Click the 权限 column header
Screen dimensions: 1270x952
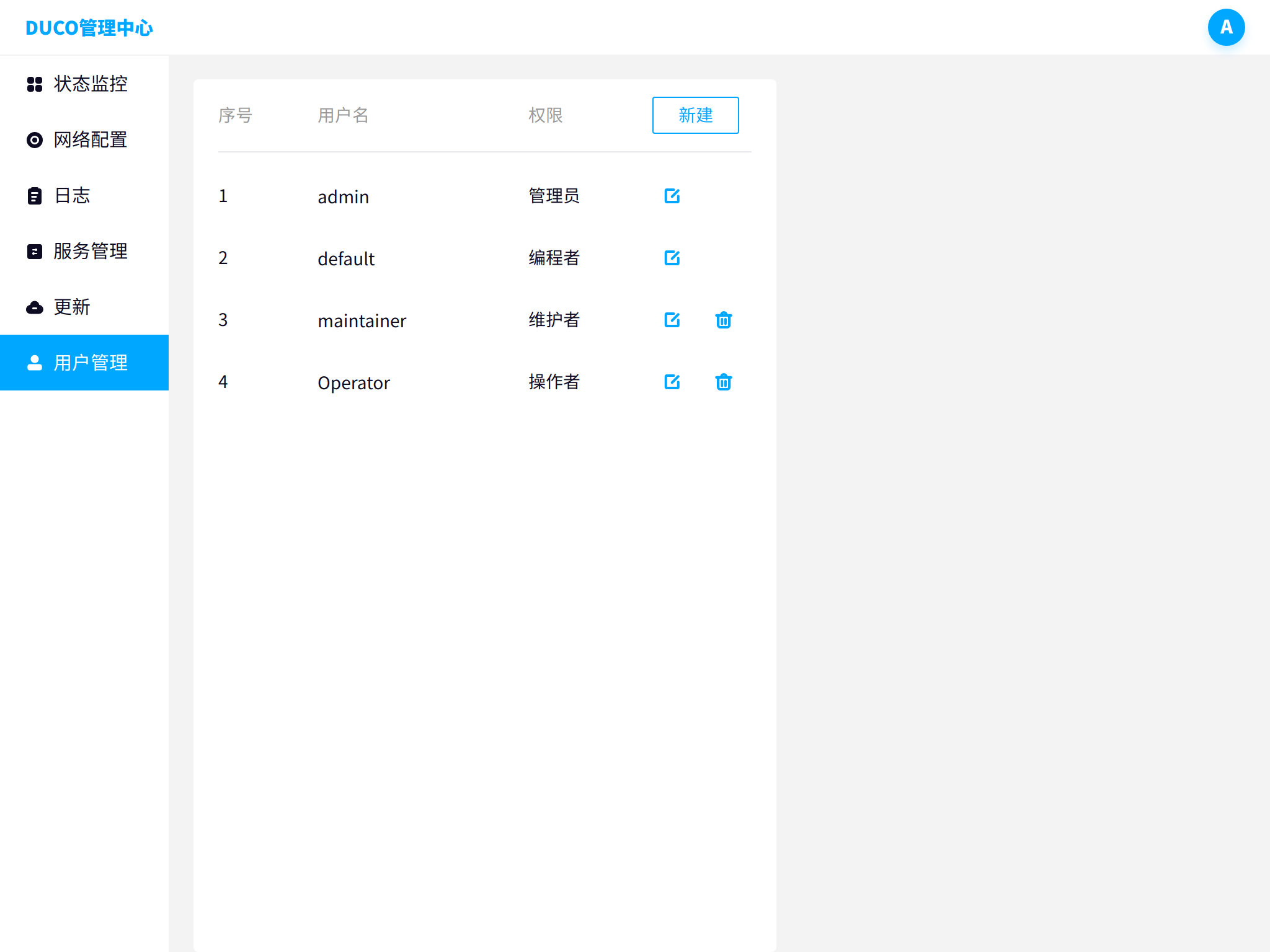pyautogui.click(x=545, y=115)
